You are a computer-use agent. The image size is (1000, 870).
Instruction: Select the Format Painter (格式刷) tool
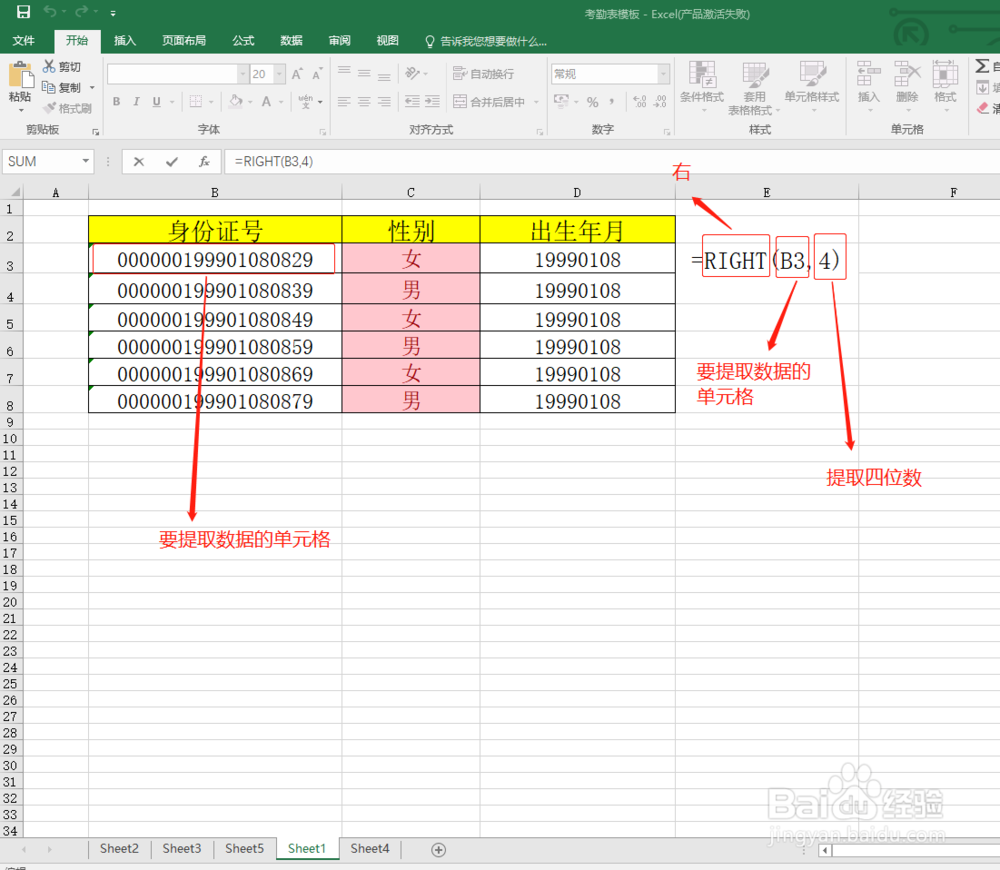[68, 108]
